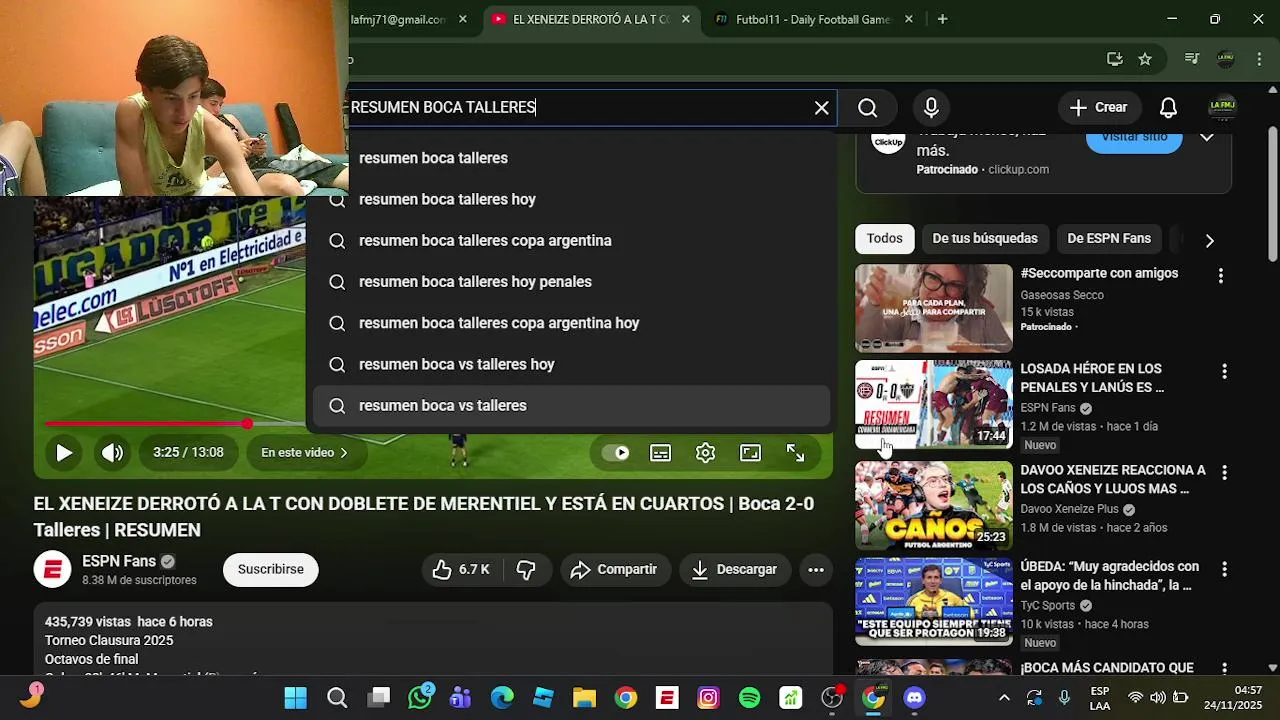The image size is (1280, 720).
Task: Click 'clickup.com' sponsored link
Action: click(x=1018, y=170)
